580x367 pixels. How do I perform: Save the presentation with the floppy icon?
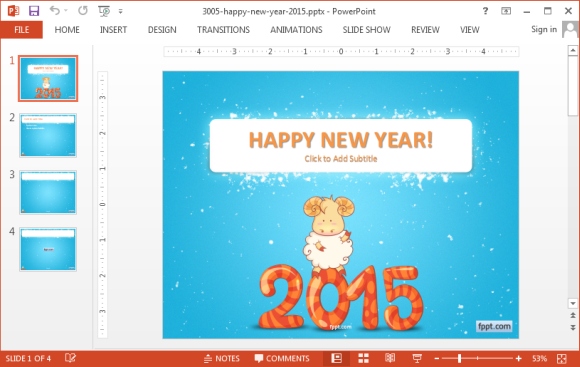[34, 11]
